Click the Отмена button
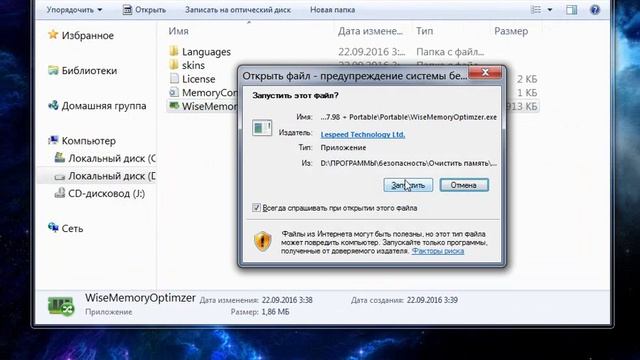Viewport: 640px width, 360px height. tap(464, 185)
